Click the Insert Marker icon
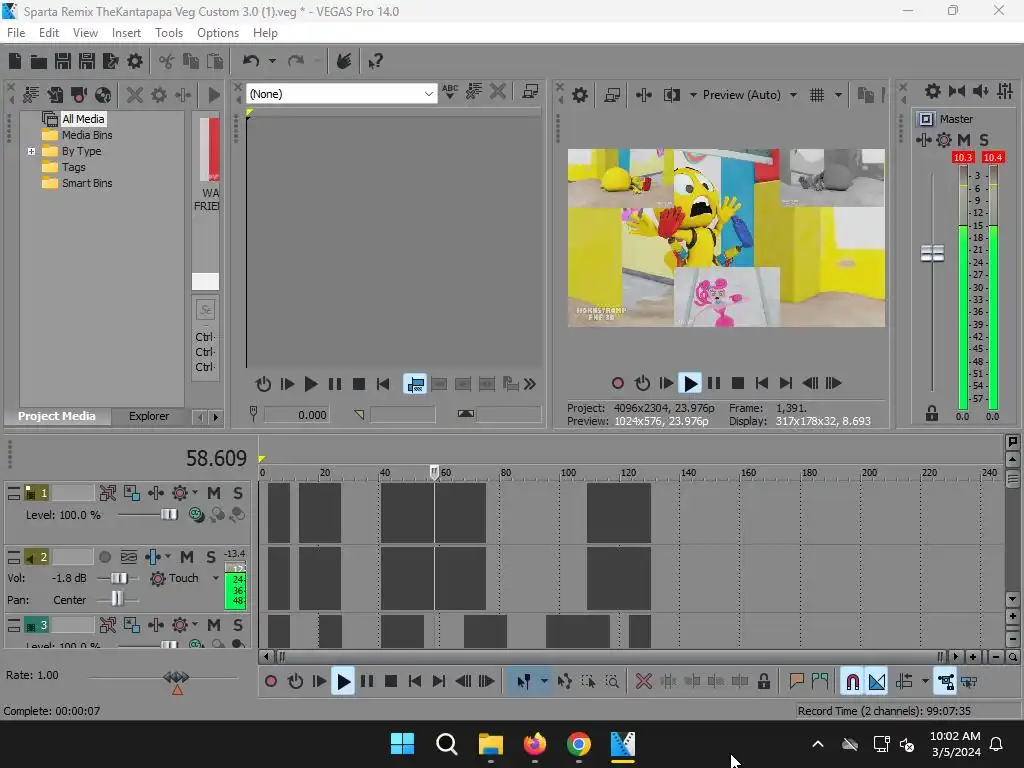 tap(796, 682)
